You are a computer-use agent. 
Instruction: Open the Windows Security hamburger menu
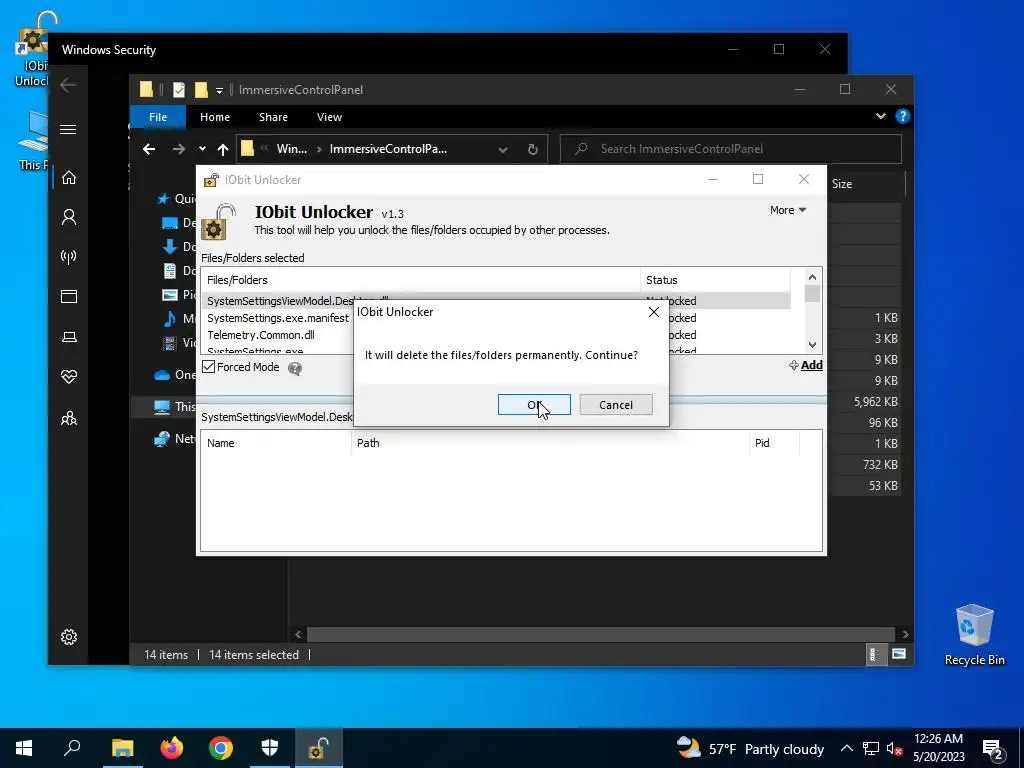69,129
